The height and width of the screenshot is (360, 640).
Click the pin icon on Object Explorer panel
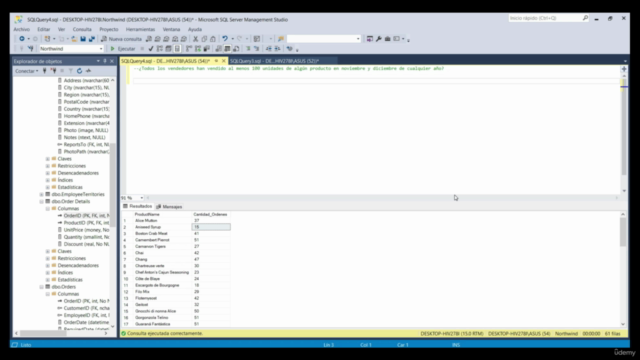pos(105,61)
